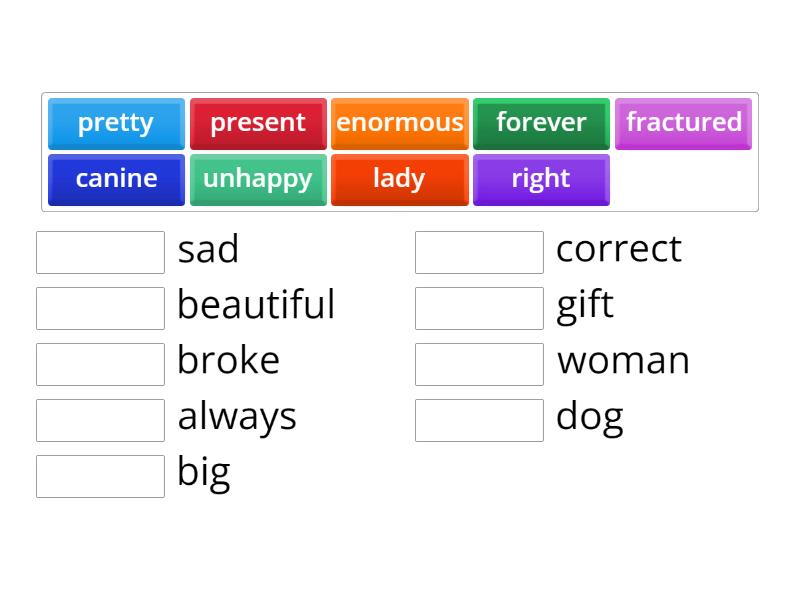Click the answer box beside 'dog'

pos(479,420)
